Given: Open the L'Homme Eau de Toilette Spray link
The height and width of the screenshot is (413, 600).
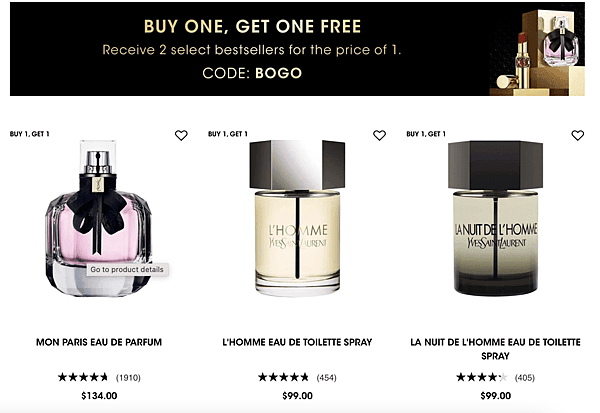Looking at the screenshot, I should coord(297,342).
